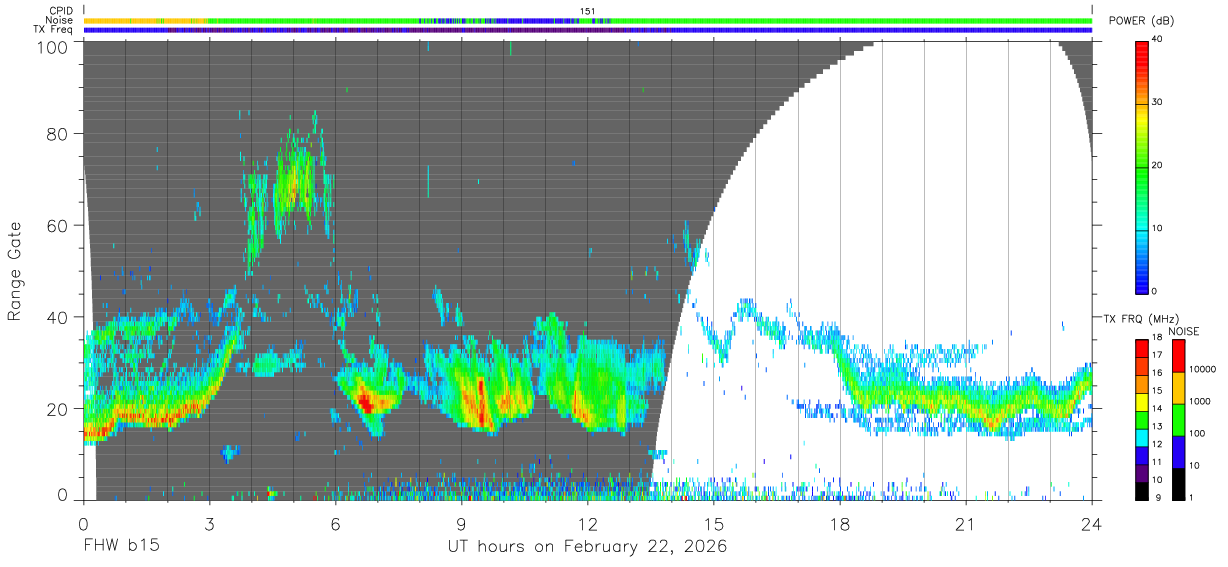Click the 17 tick on TX FRQ legend

[x=1157, y=355]
